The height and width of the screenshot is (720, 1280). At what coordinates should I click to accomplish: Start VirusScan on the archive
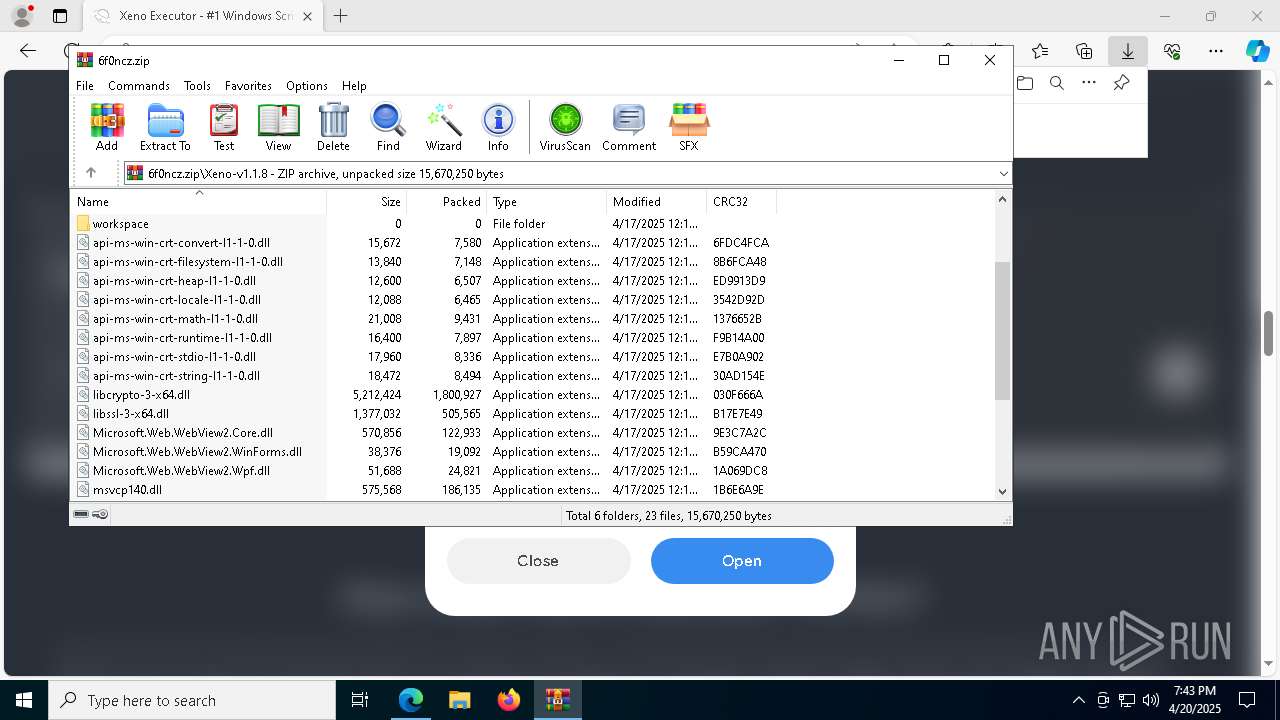coord(565,127)
